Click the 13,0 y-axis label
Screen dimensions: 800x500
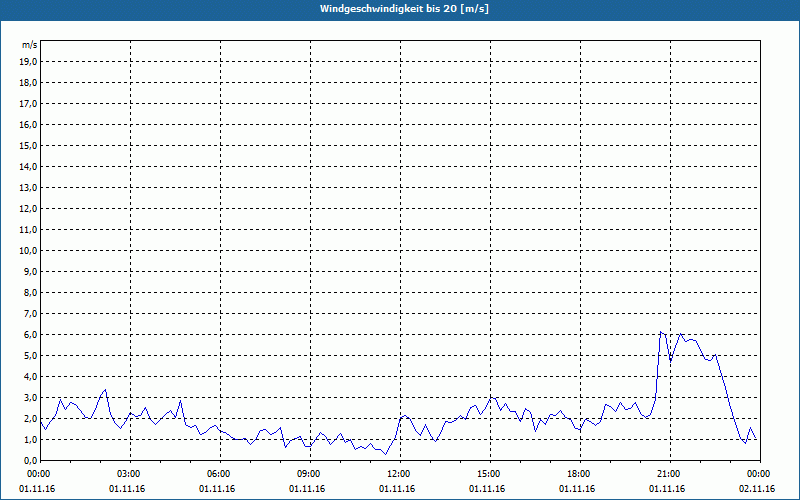(28, 188)
